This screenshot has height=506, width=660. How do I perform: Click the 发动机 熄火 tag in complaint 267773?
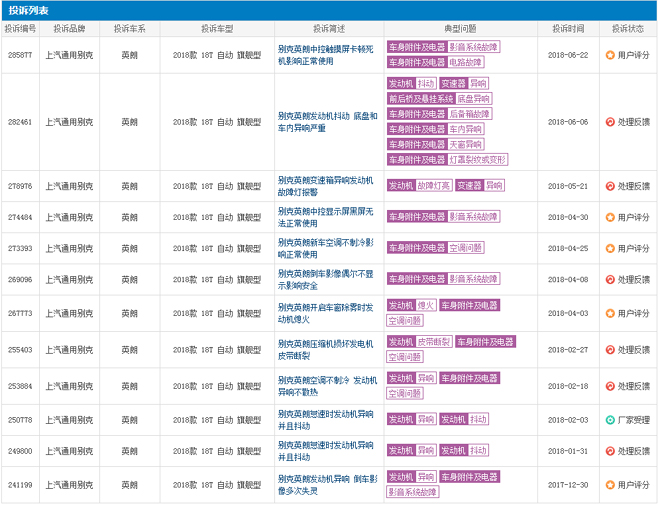(x=411, y=305)
